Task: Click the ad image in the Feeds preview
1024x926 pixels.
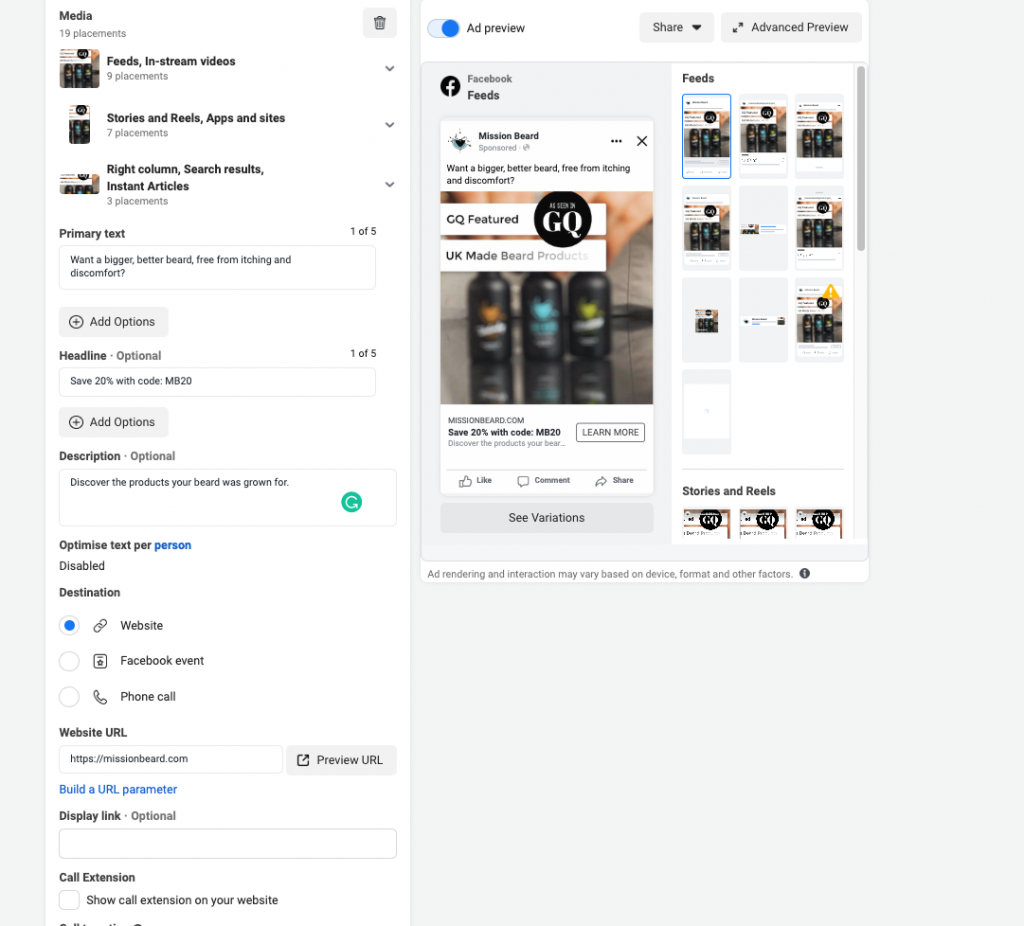Action: (547, 298)
